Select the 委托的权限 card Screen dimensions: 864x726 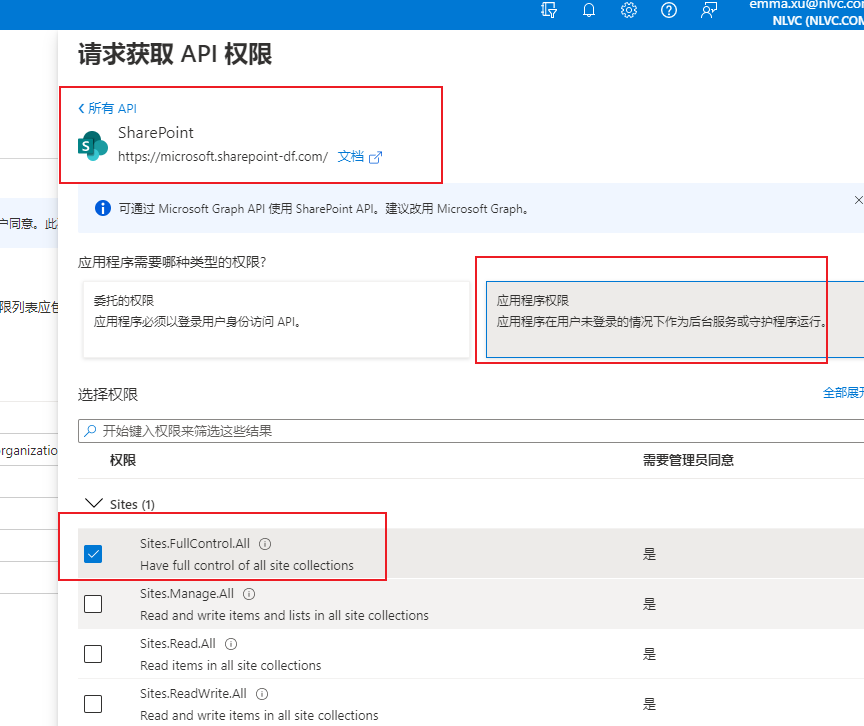pos(276,319)
